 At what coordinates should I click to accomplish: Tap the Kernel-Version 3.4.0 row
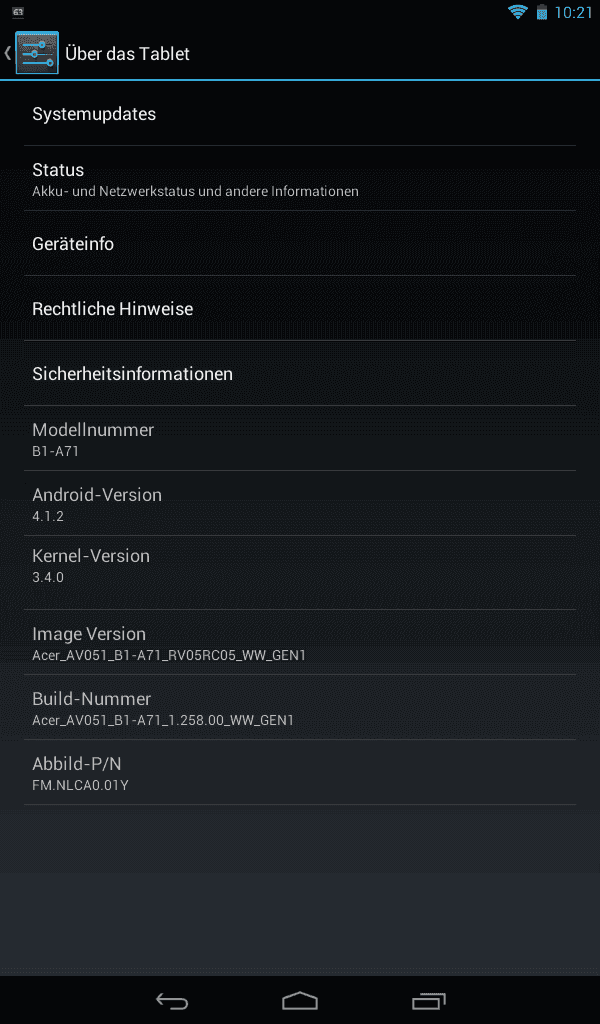pyautogui.click(x=300, y=573)
